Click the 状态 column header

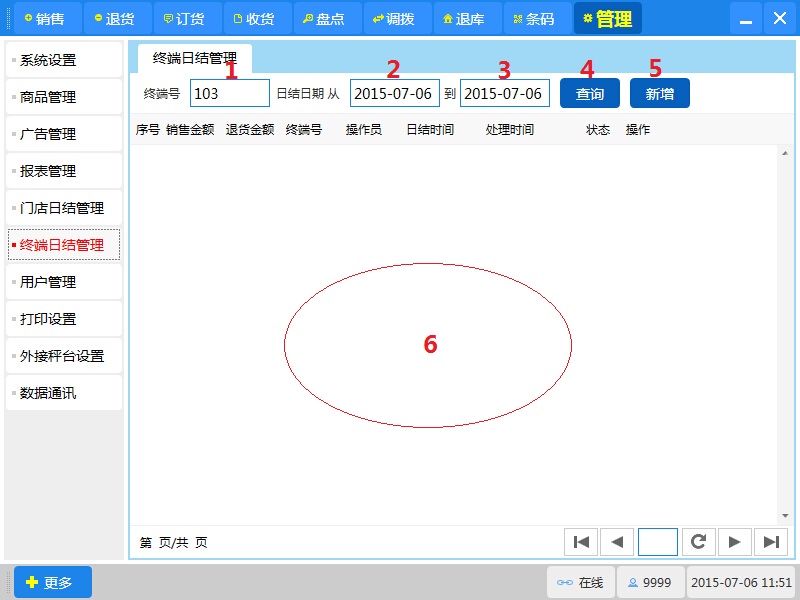598,130
